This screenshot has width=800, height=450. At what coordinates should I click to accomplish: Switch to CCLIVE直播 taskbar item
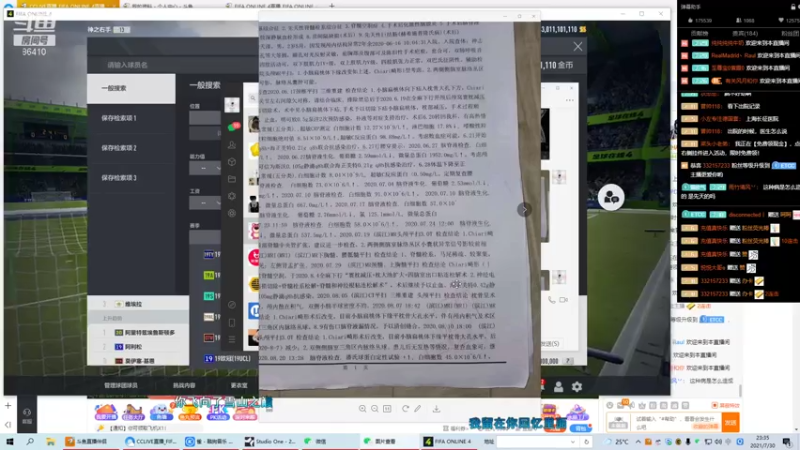[x=152, y=442]
